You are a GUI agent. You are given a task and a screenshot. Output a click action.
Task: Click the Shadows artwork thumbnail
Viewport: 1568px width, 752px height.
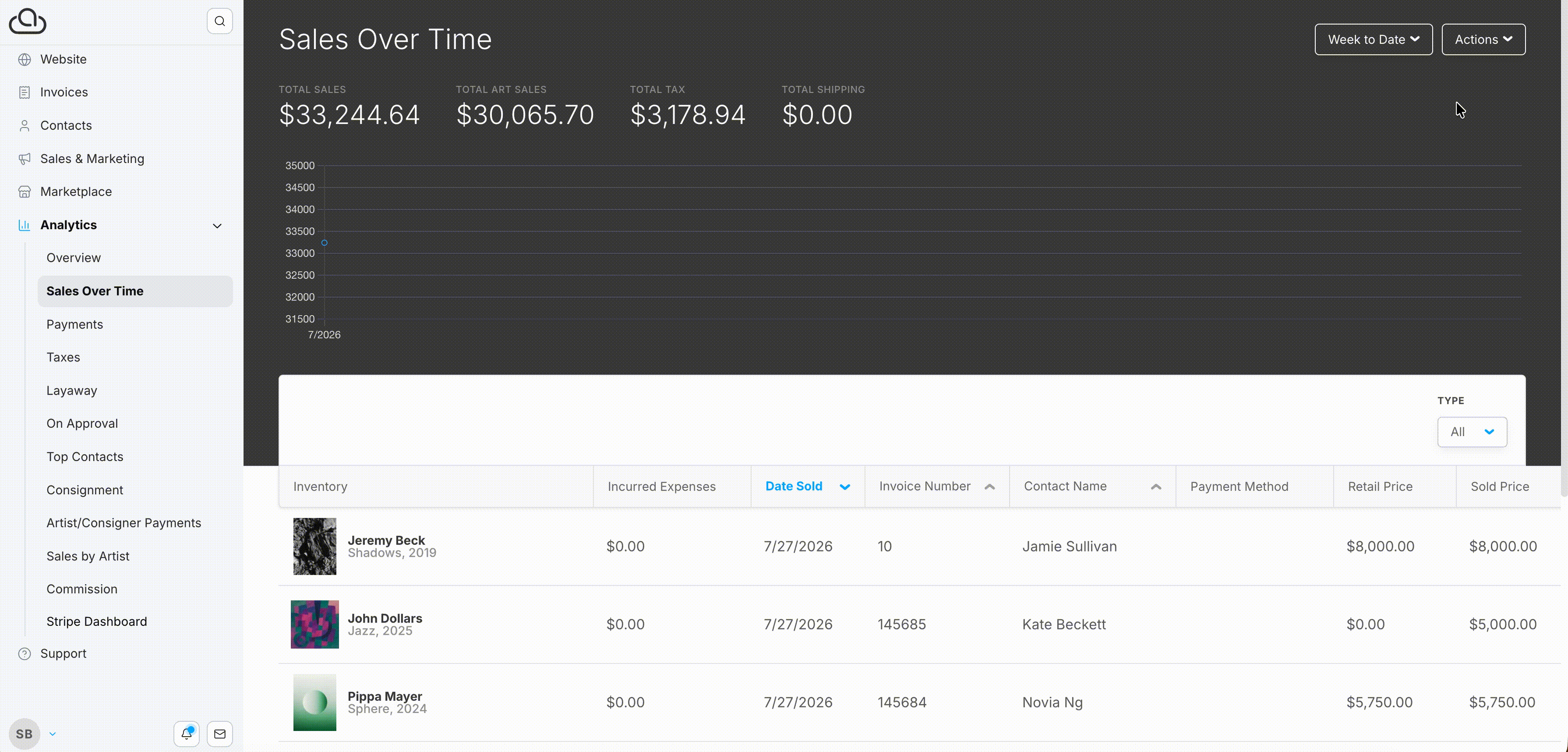[x=315, y=546]
